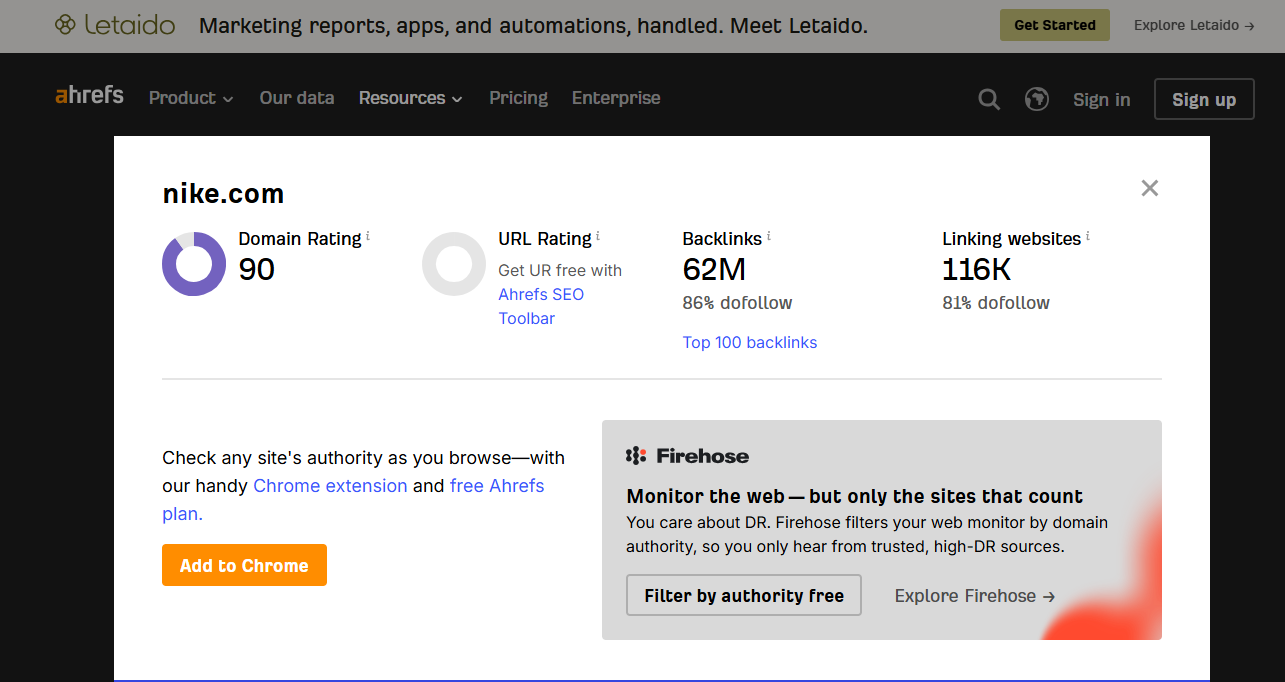Click the Domain Rating value 90
The width and height of the screenshot is (1285, 682).
point(257,269)
